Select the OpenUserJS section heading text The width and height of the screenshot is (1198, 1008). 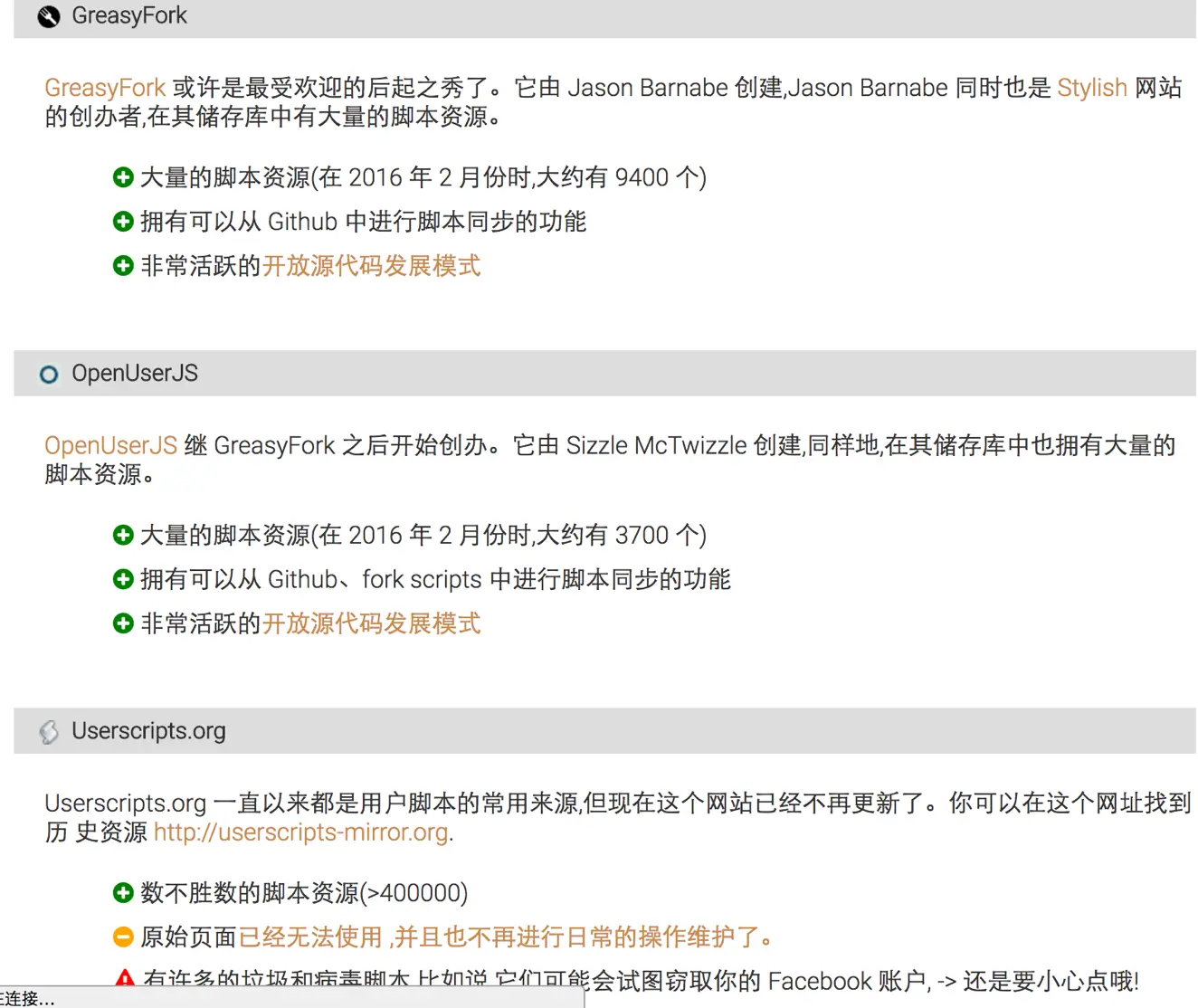point(135,374)
